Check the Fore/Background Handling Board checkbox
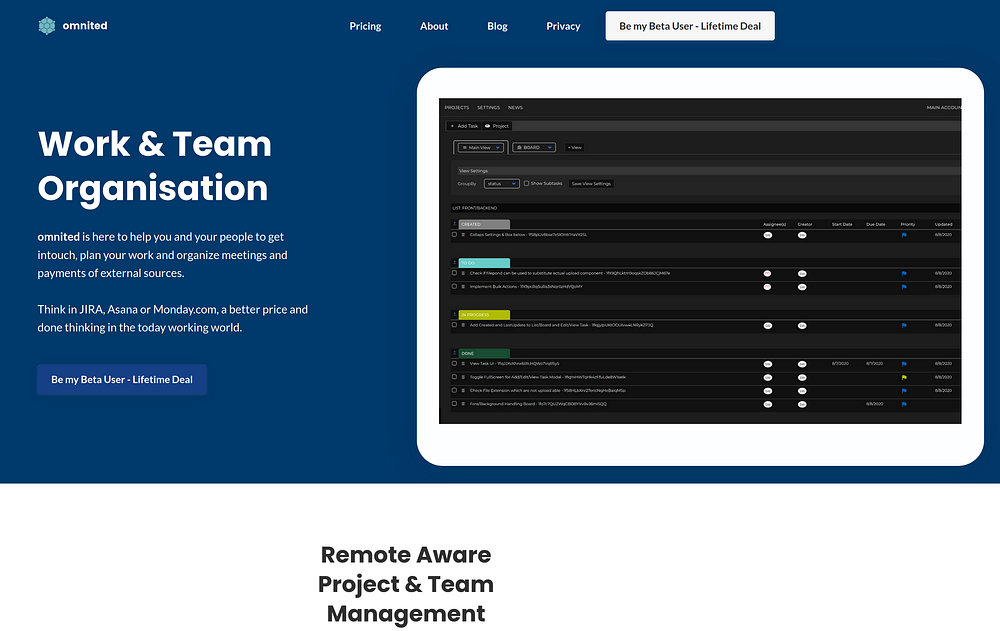This screenshot has width=1000, height=631. [455, 404]
